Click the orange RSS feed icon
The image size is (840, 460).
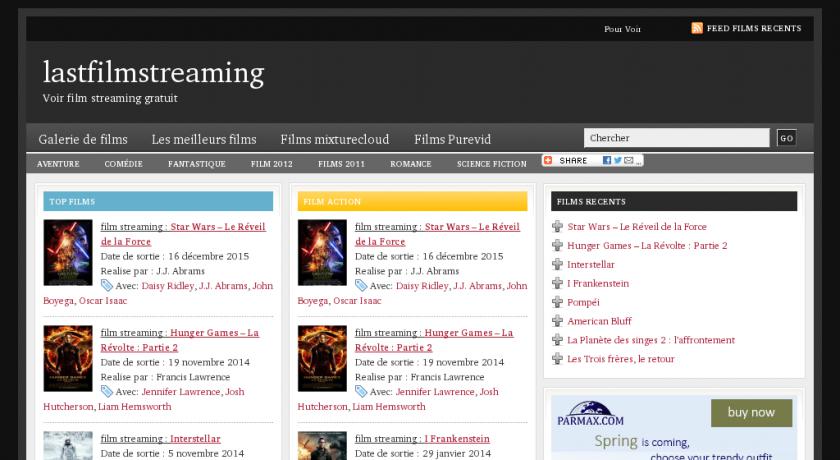click(697, 28)
